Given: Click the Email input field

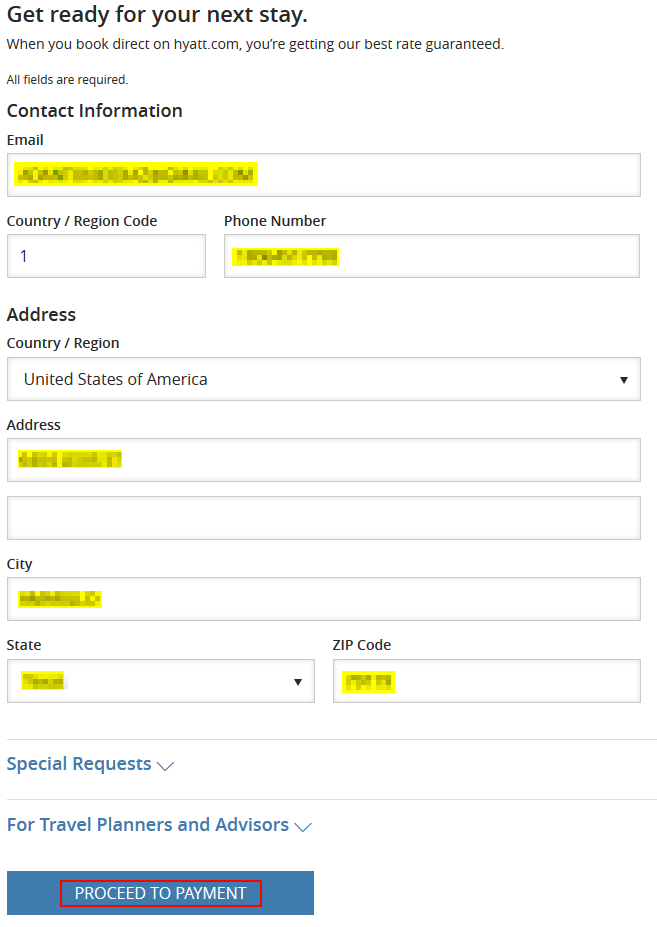Looking at the screenshot, I should click(323, 175).
